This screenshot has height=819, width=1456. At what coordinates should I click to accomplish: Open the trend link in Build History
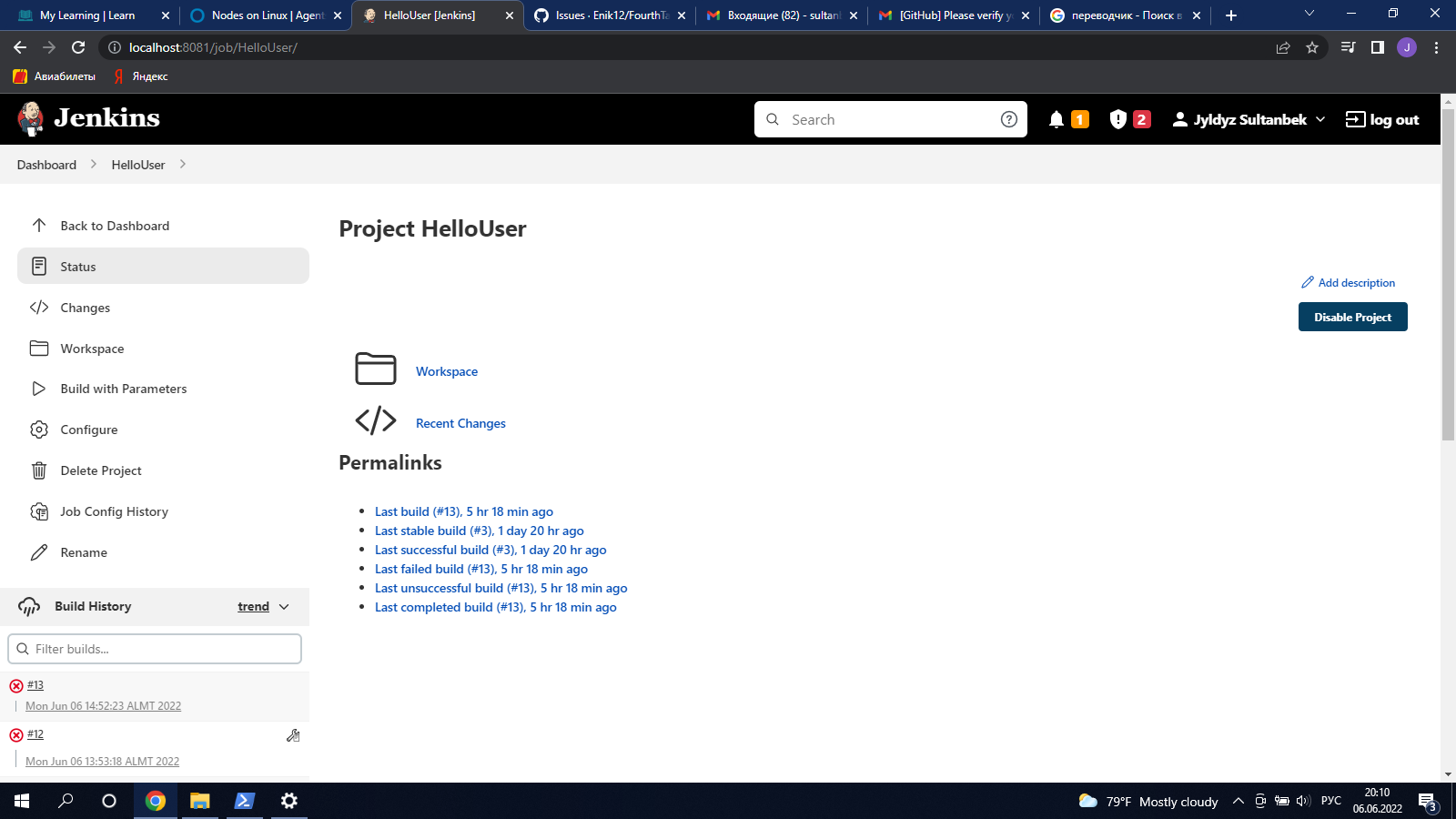[253, 607]
